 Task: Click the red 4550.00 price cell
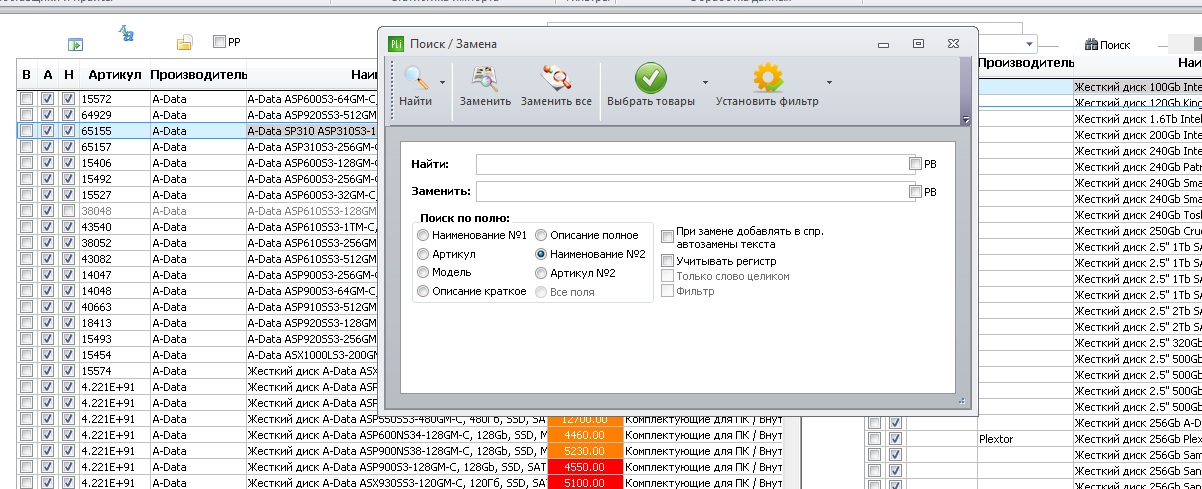585,467
